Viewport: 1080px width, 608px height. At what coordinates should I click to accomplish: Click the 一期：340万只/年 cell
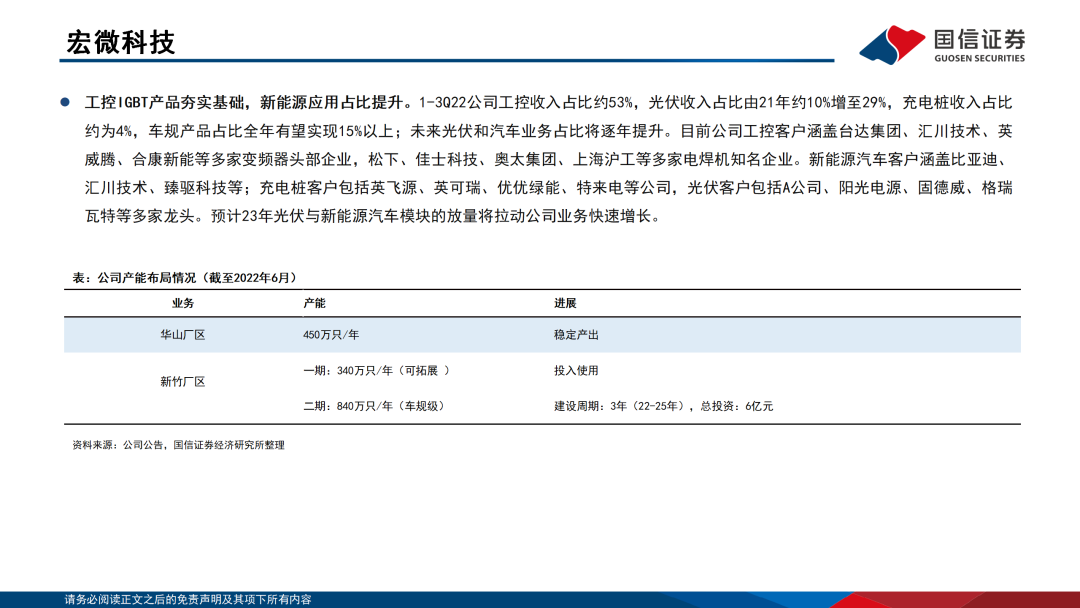(376, 370)
